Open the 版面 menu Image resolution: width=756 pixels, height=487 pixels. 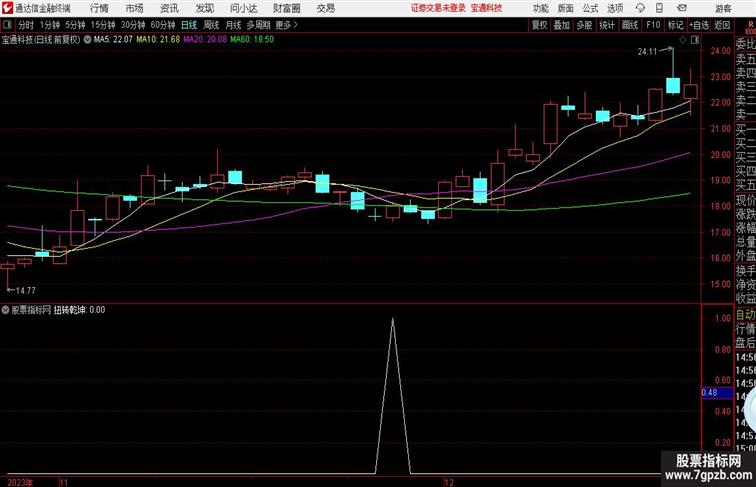(x=566, y=9)
